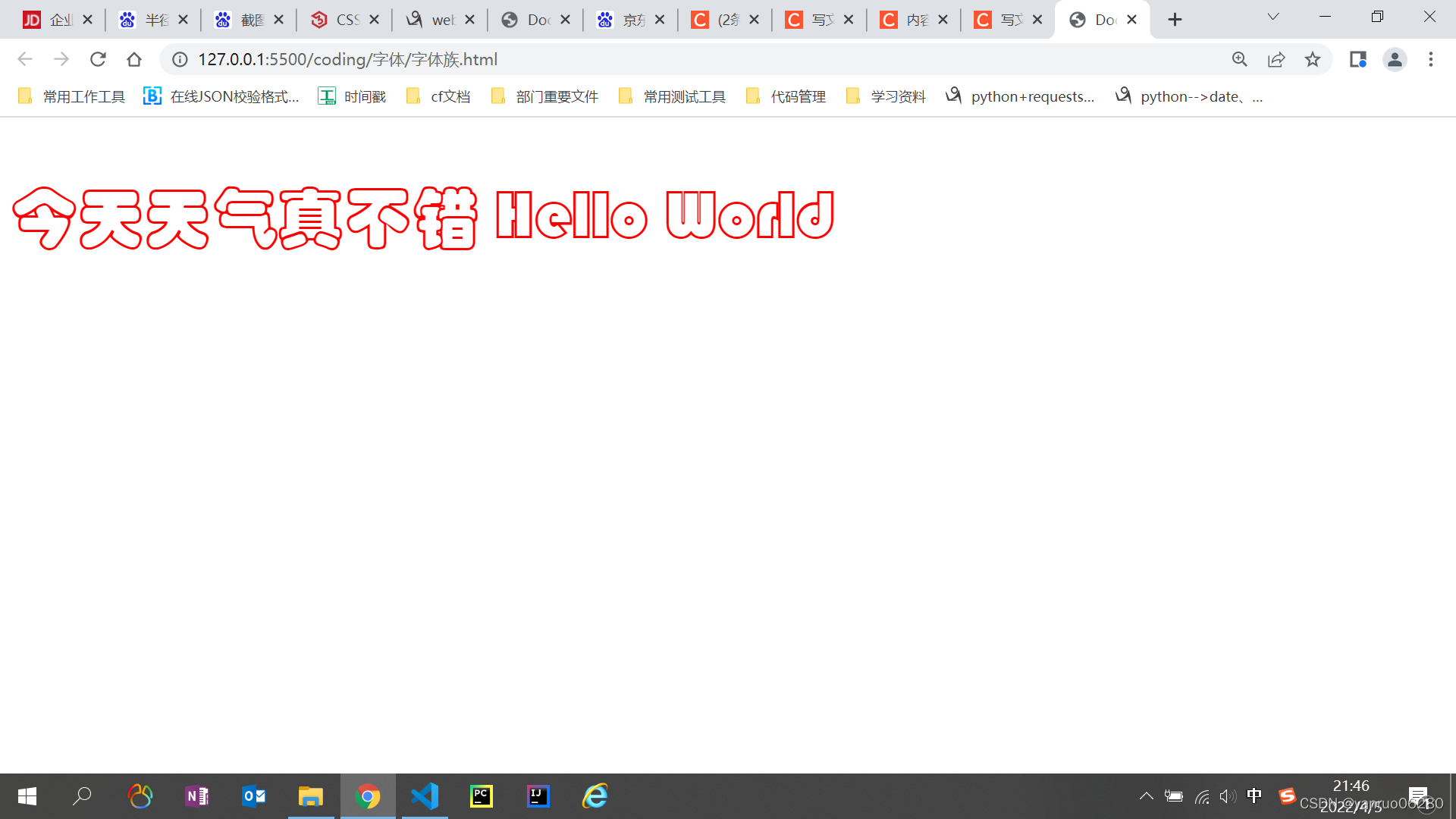Open Visual Studio Code from the taskbar
This screenshot has width=1456, height=819.
point(425,796)
